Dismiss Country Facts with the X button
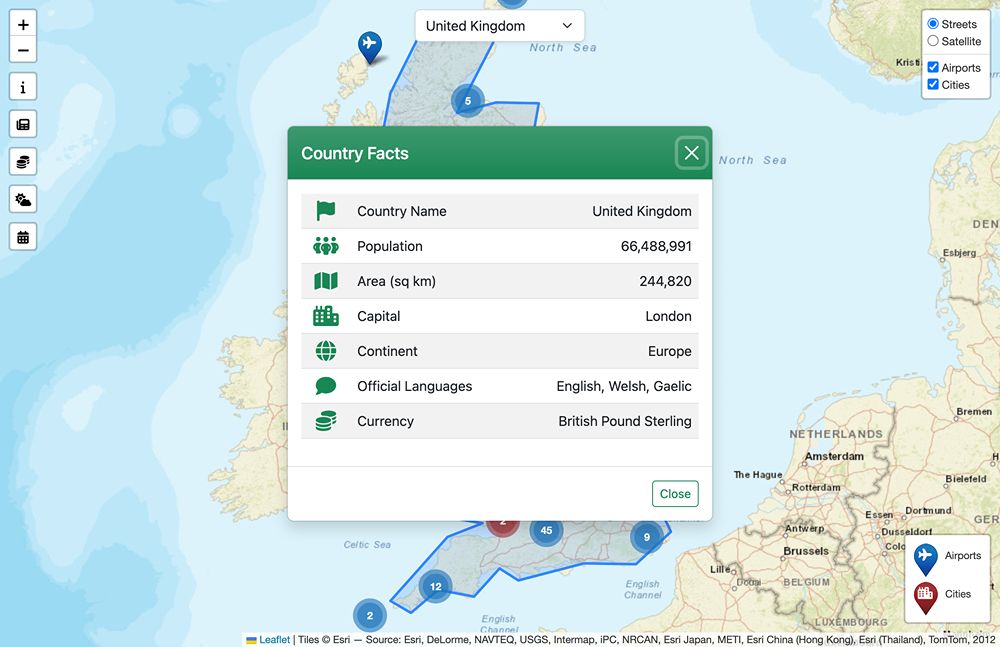The height and width of the screenshot is (647, 1000). [x=691, y=153]
